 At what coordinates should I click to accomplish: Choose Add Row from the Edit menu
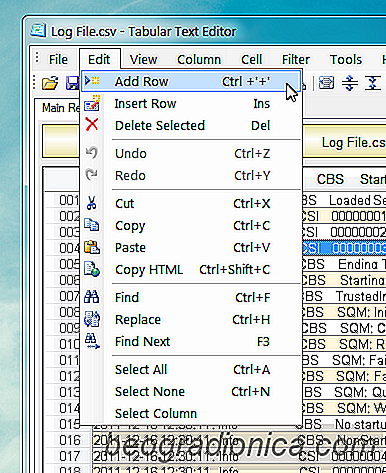[191, 81]
